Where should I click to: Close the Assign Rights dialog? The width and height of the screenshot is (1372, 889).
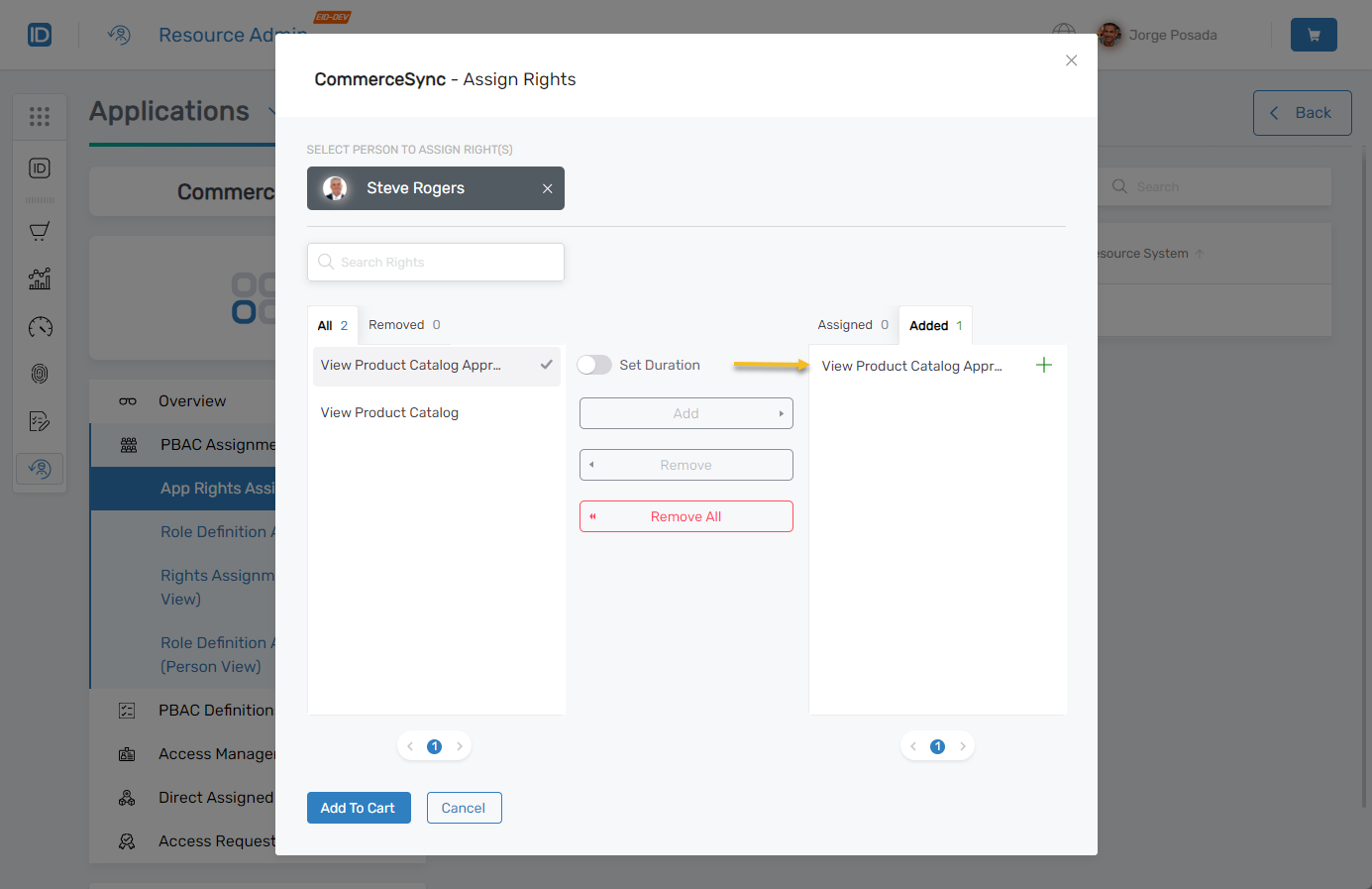(1071, 60)
